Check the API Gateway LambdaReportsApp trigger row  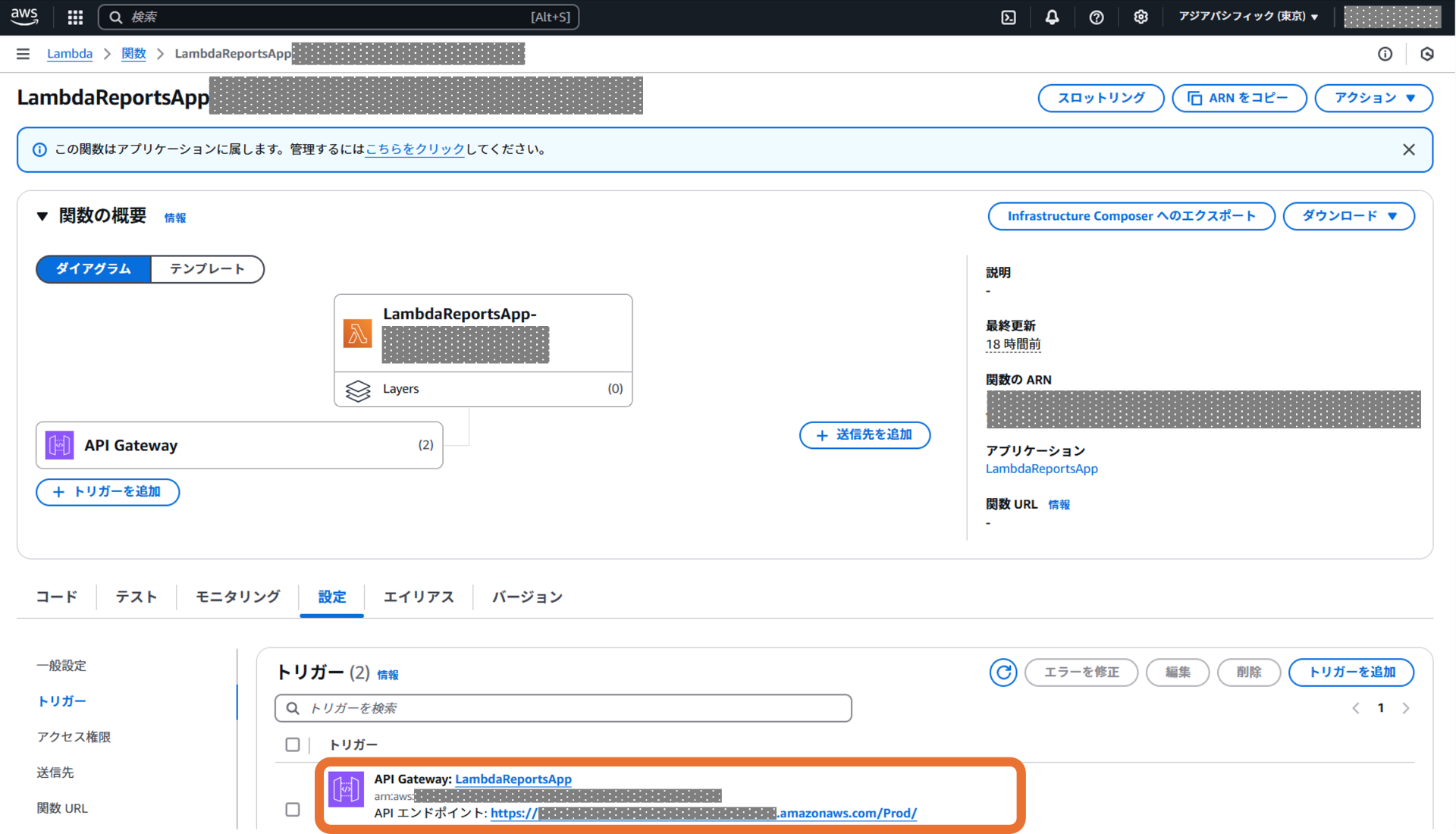pos(293,810)
